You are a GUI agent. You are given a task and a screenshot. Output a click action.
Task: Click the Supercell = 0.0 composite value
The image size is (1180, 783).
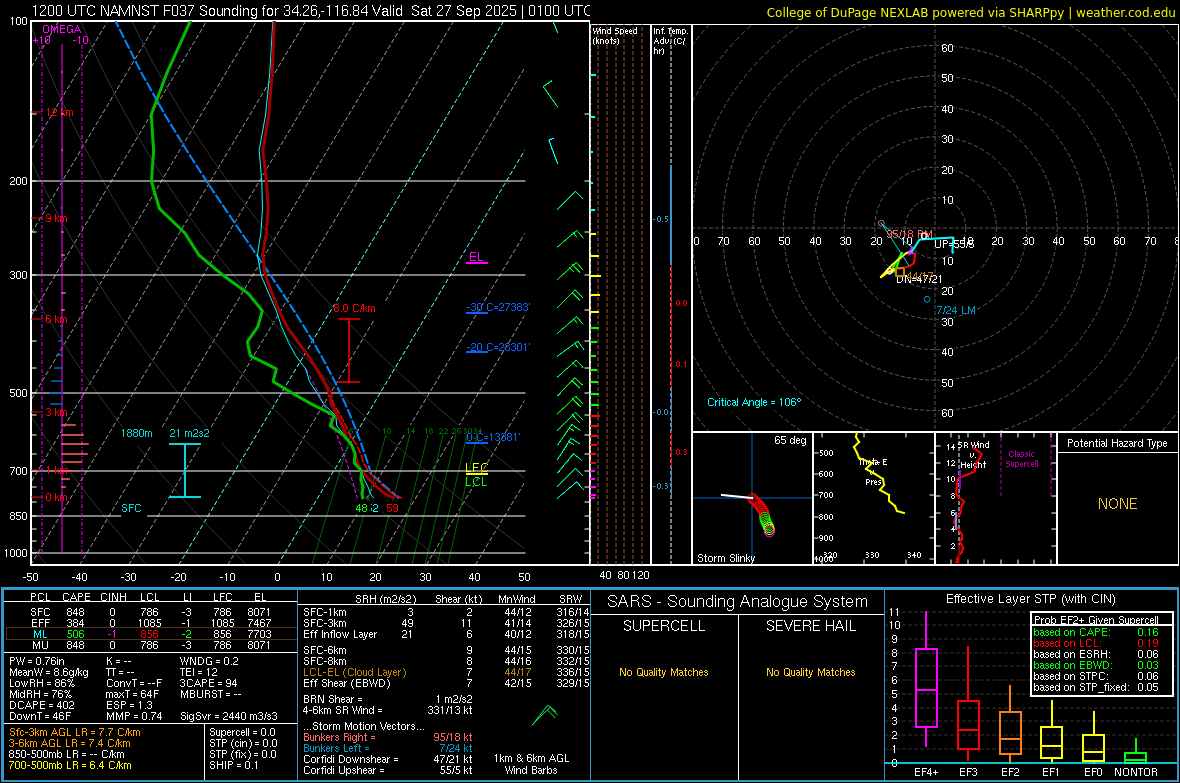(x=242, y=732)
